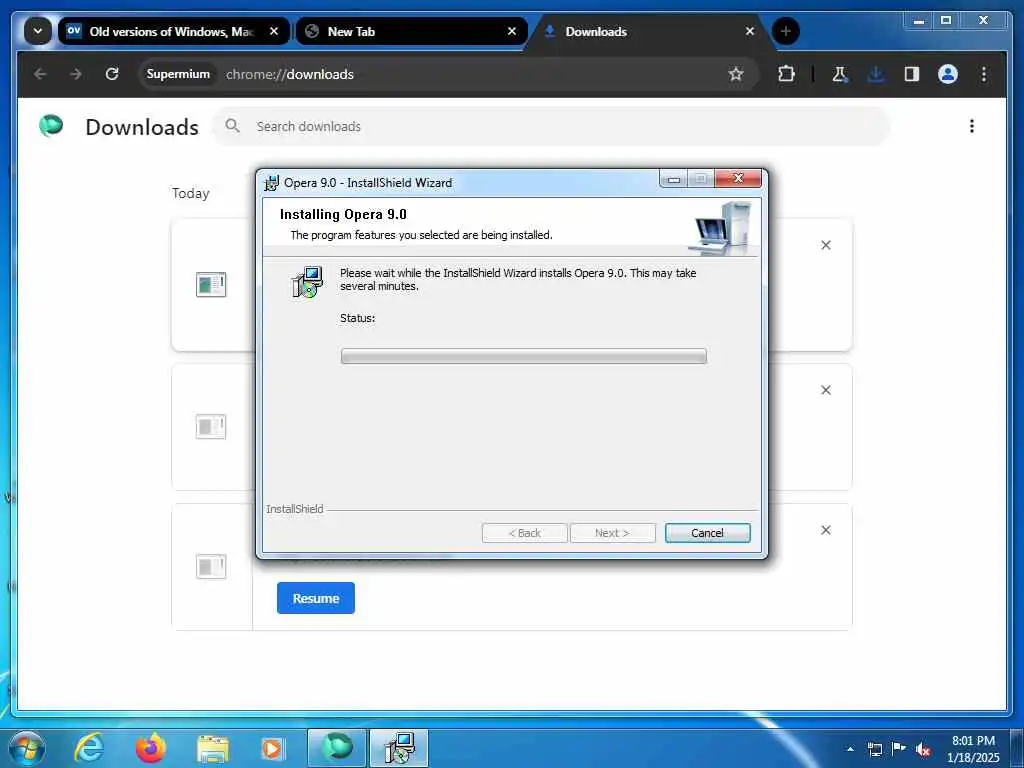Click the third download's file icon

click(x=211, y=566)
